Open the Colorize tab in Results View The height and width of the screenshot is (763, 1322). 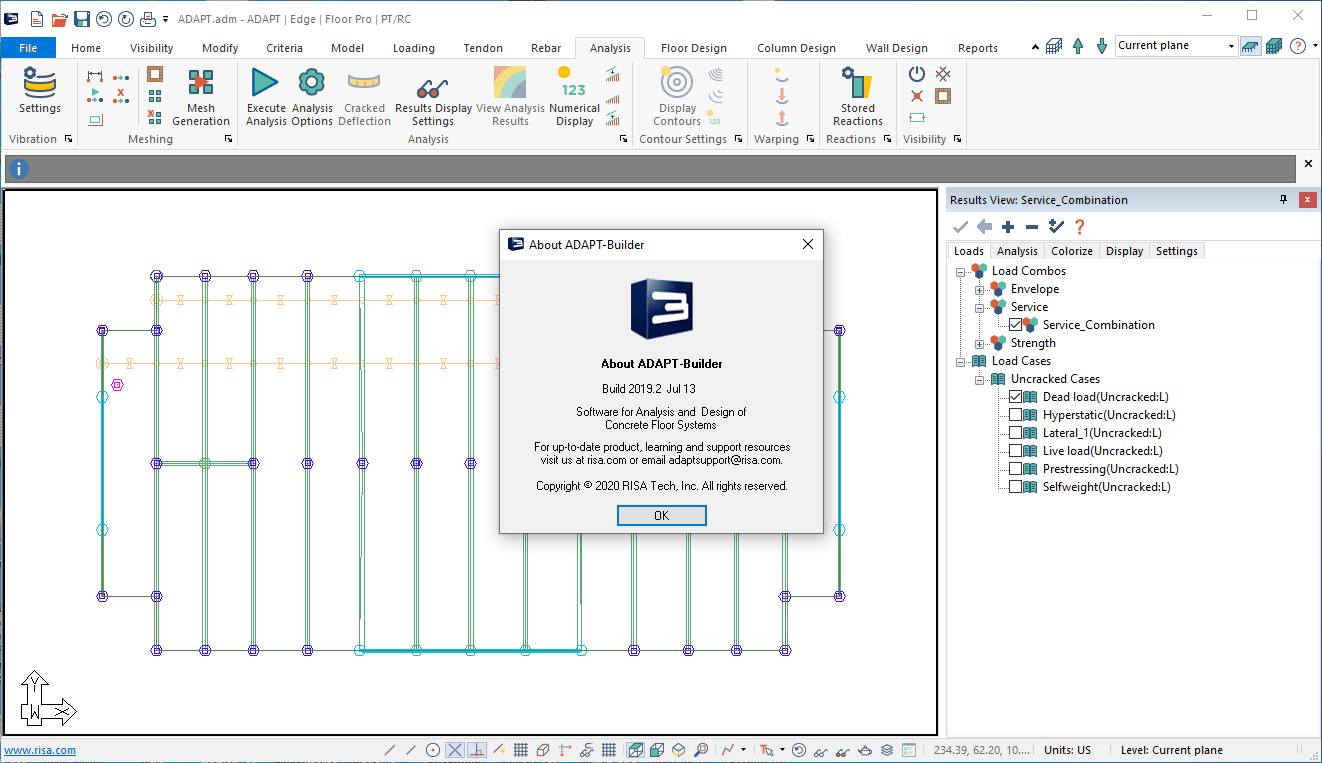coord(1072,251)
